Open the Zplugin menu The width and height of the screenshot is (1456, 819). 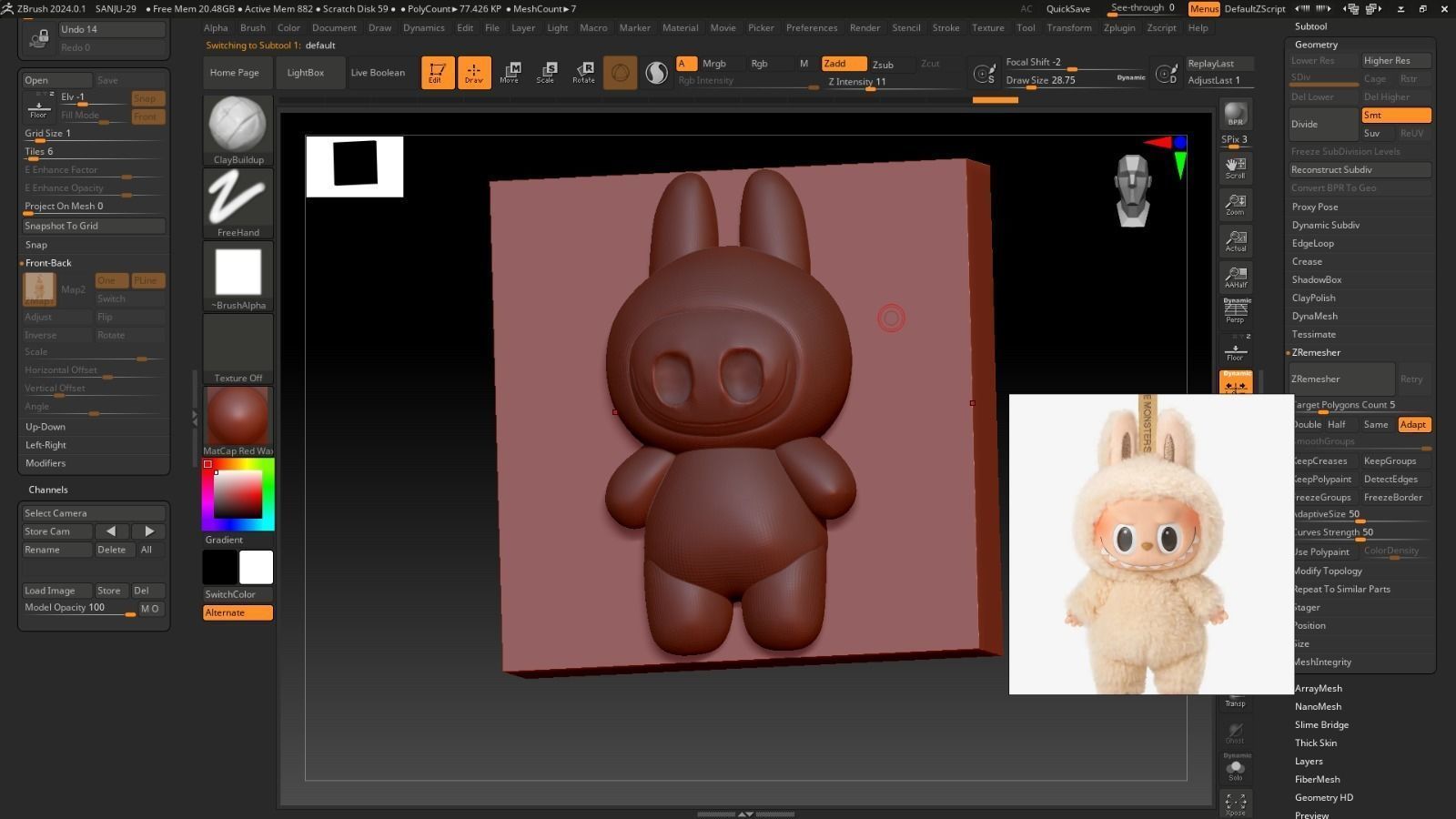coord(1119,28)
